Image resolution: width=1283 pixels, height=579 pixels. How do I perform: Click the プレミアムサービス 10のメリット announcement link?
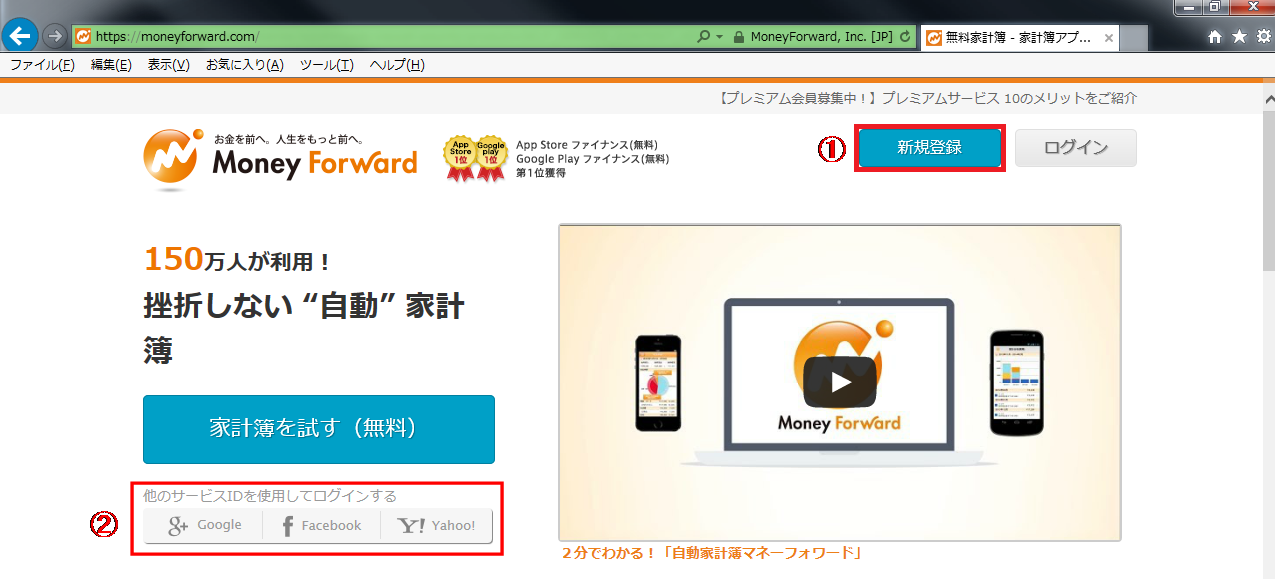(928, 98)
